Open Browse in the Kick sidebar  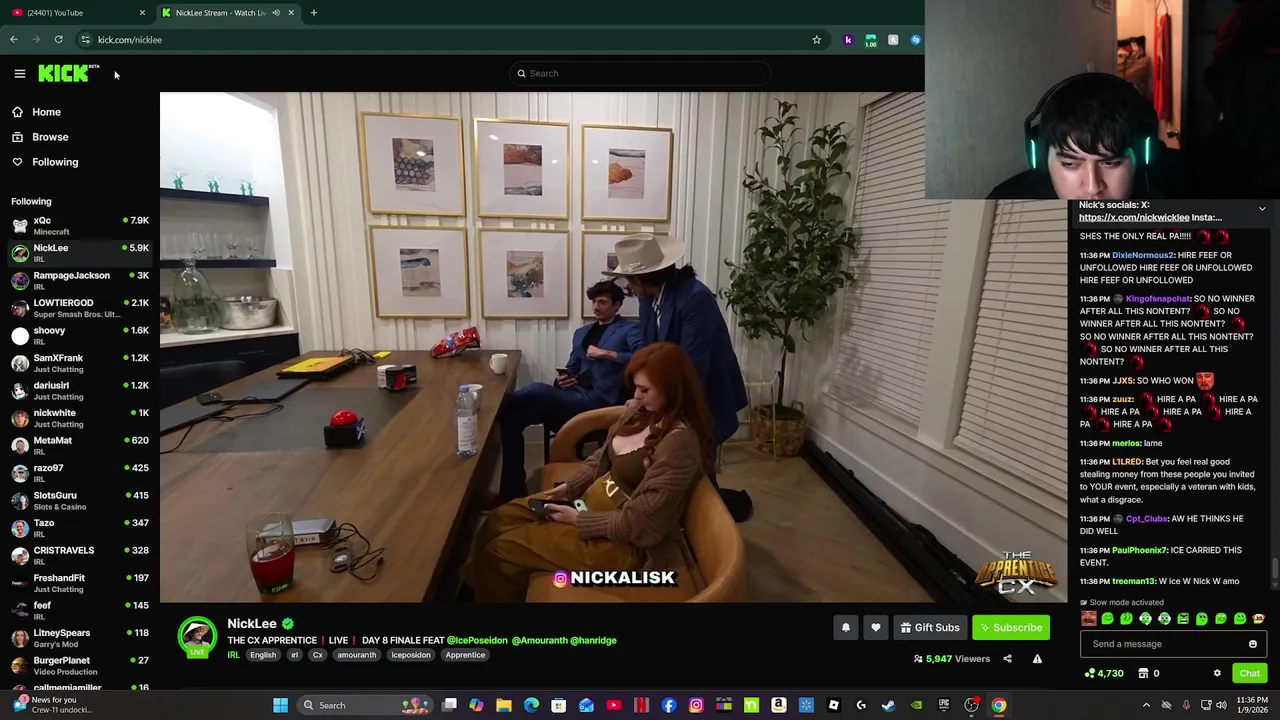point(50,137)
